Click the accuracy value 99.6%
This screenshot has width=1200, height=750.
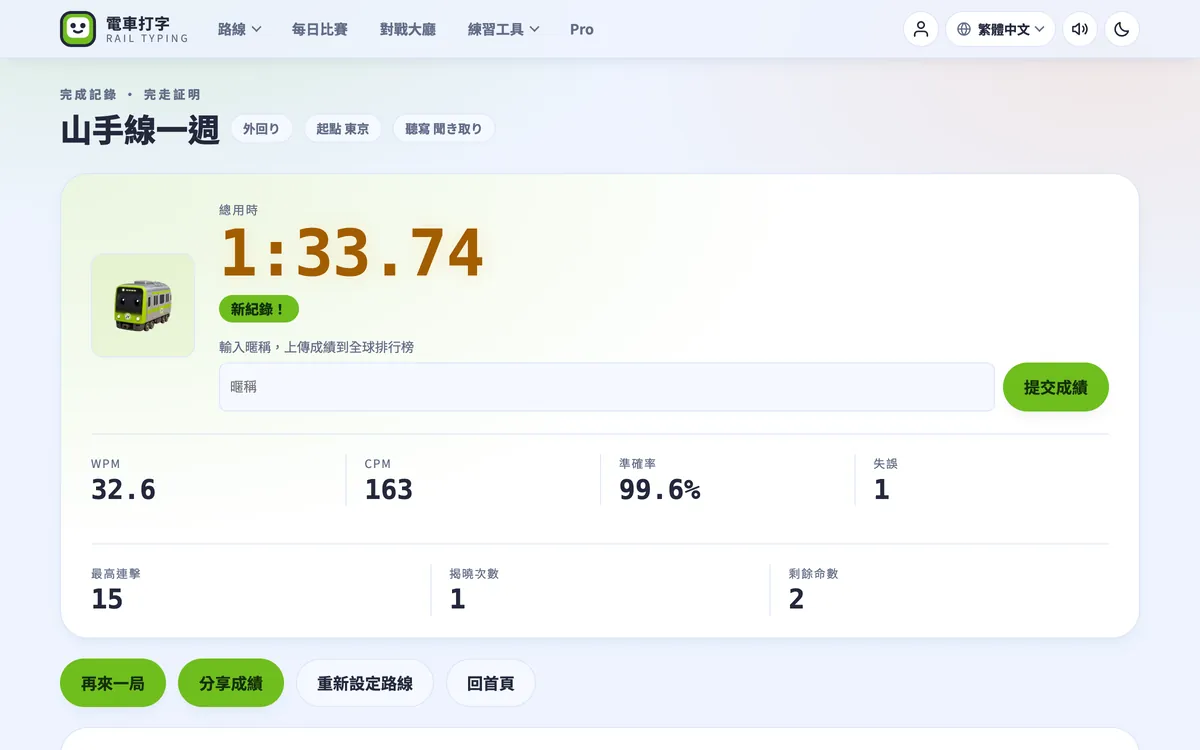660,489
